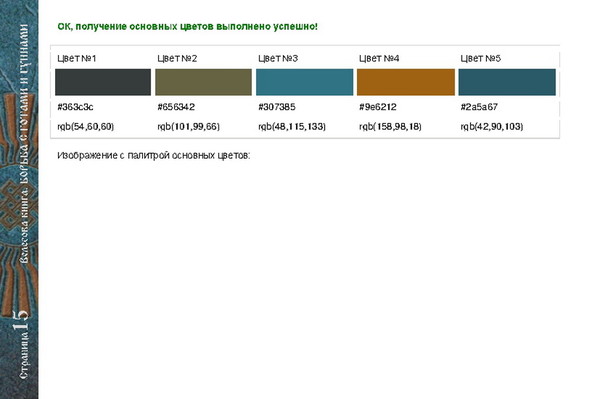Select the rgb(48,115,133) value
600x399 pixels.
[292, 127]
